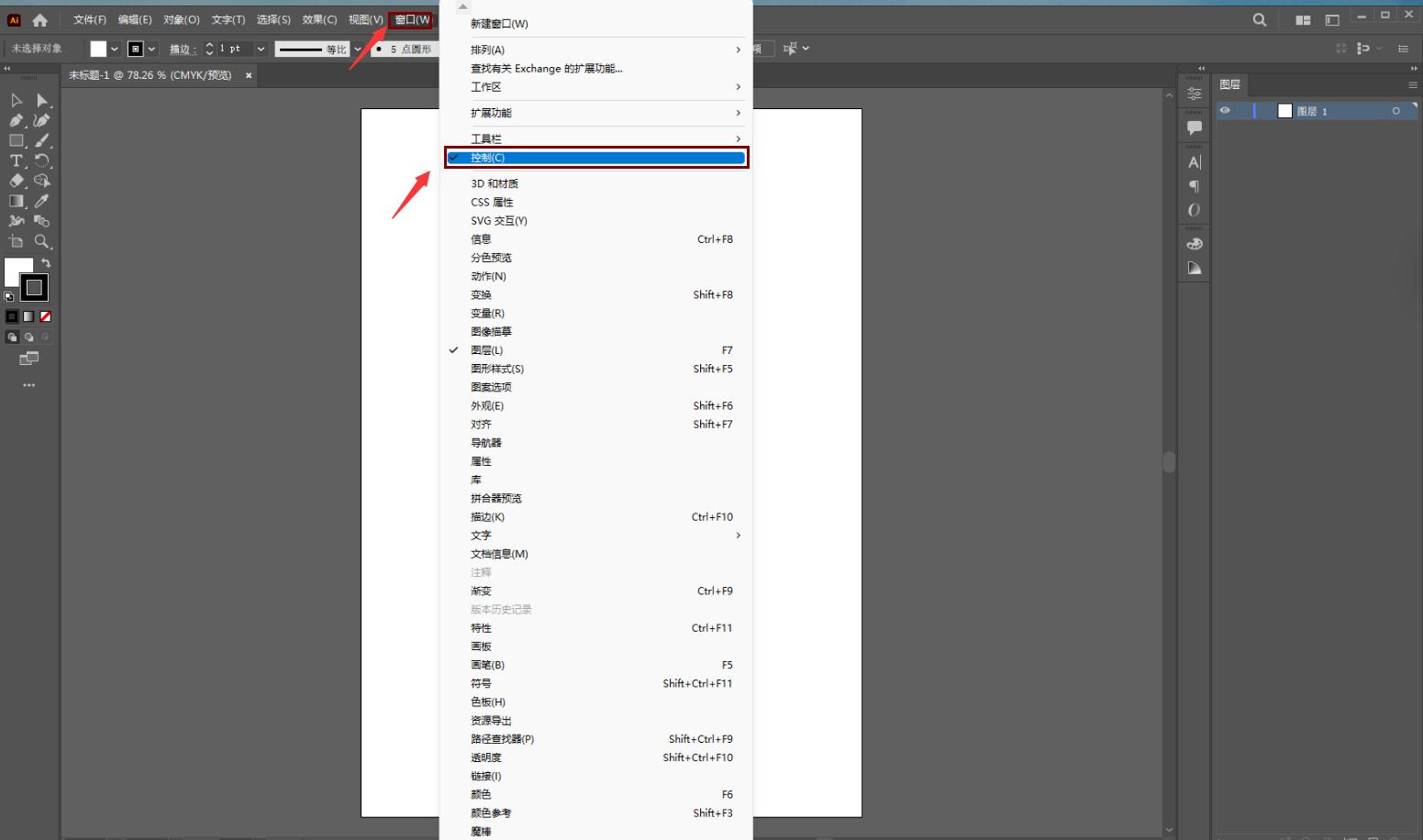This screenshot has width=1423, height=840.
Task: Pick the Type tool in toolbar
Action: click(17, 160)
